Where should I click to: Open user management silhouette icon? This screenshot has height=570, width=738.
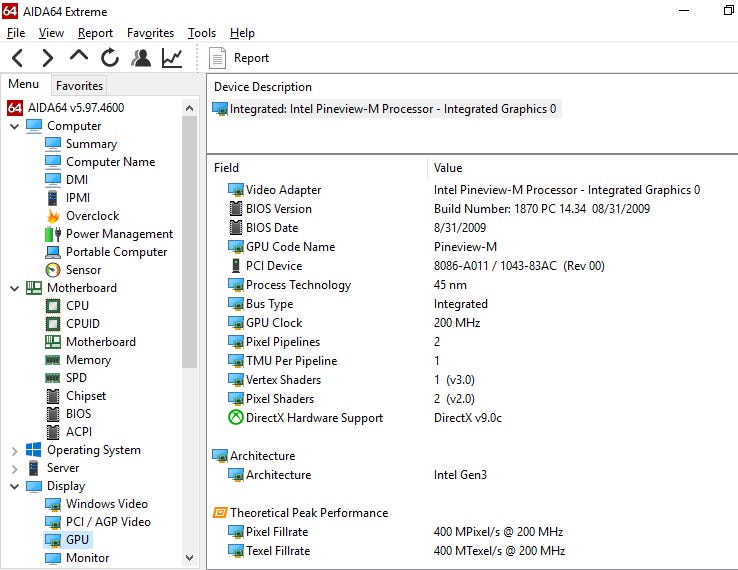(141, 58)
